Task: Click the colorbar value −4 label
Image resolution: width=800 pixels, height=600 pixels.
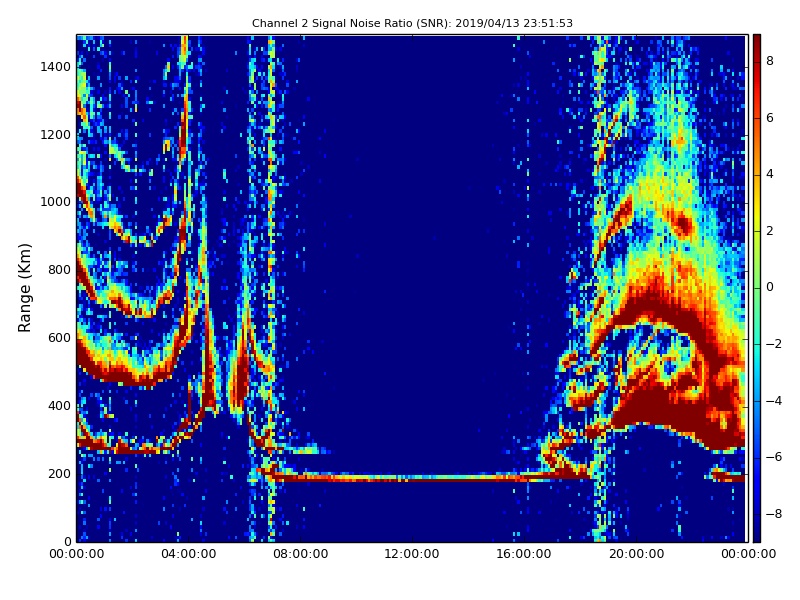Action: pyautogui.click(x=774, y=401)
